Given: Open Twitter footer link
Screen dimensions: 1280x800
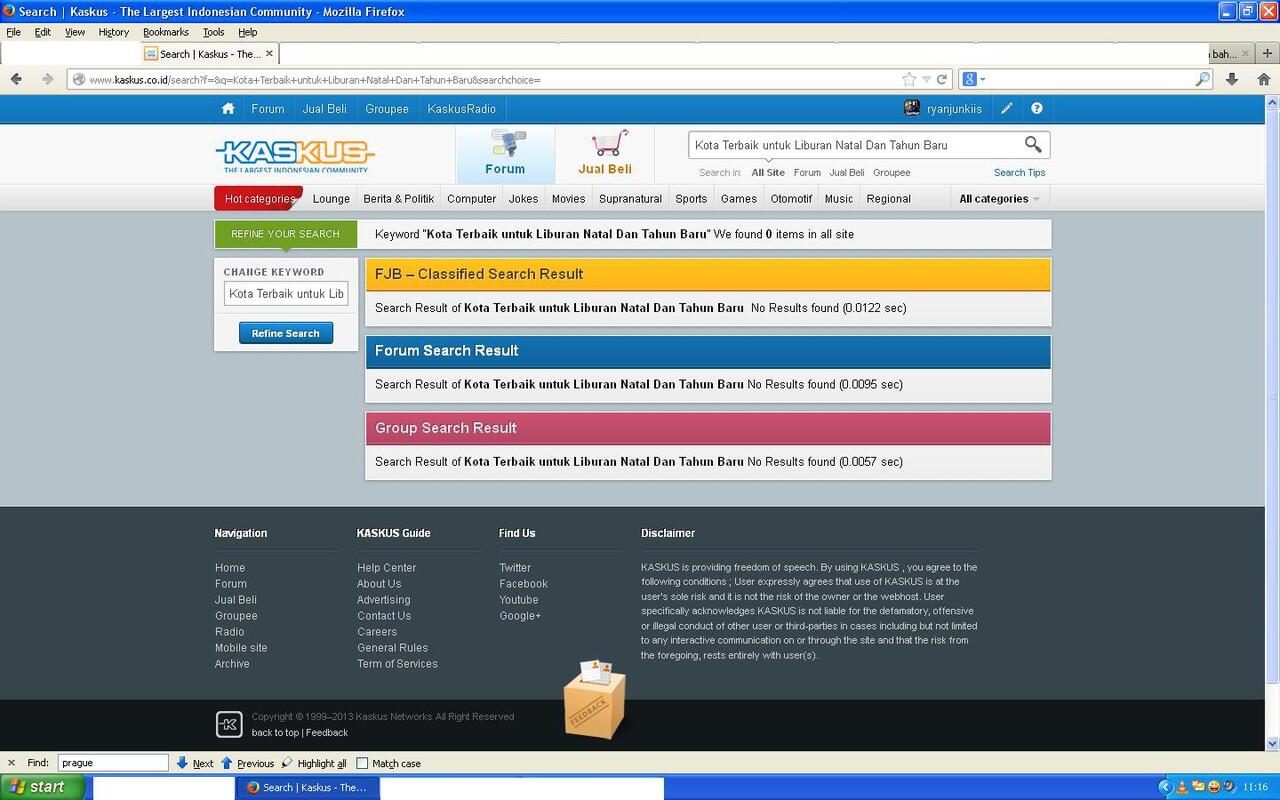Looking at the screenshot, I should (x=515, y=568).
